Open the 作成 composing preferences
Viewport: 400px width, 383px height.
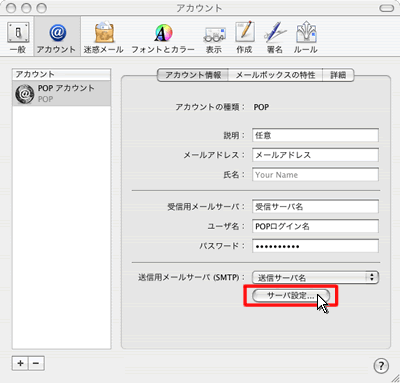pos(244,38)
